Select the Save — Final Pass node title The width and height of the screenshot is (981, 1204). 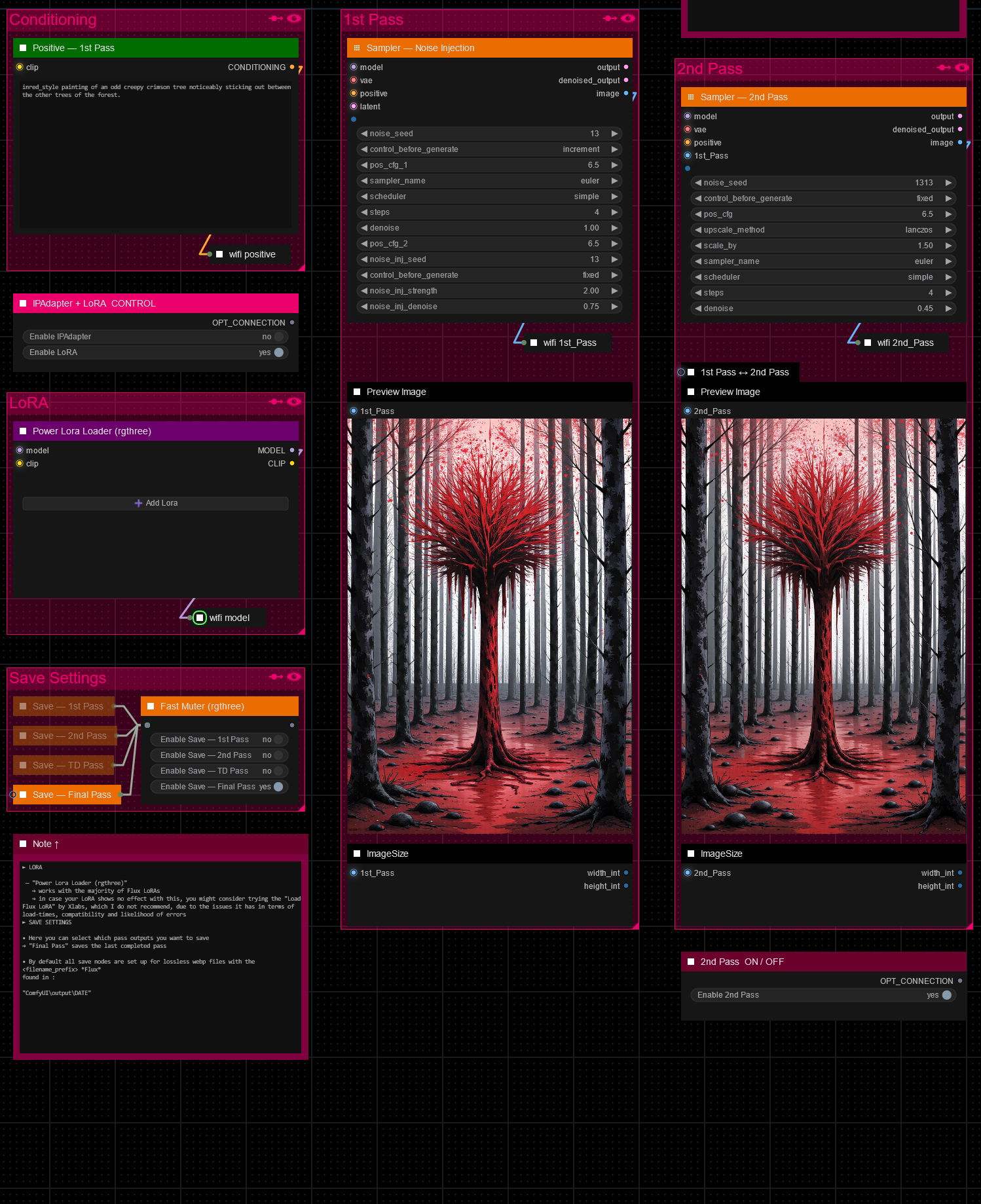click(x=72, y=795)
